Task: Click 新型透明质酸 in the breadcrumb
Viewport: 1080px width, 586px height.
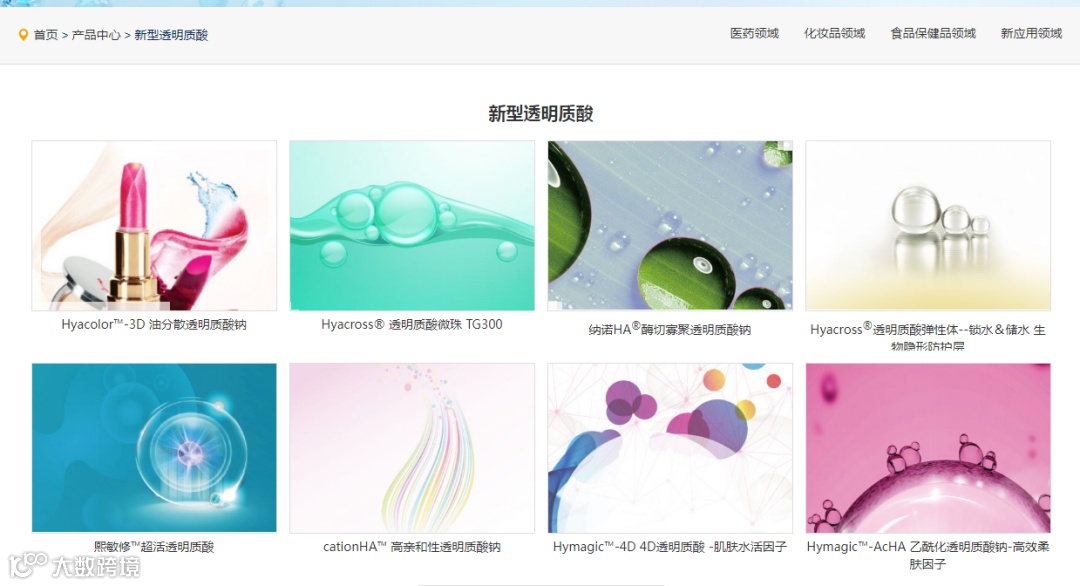Action: point(171,35)
